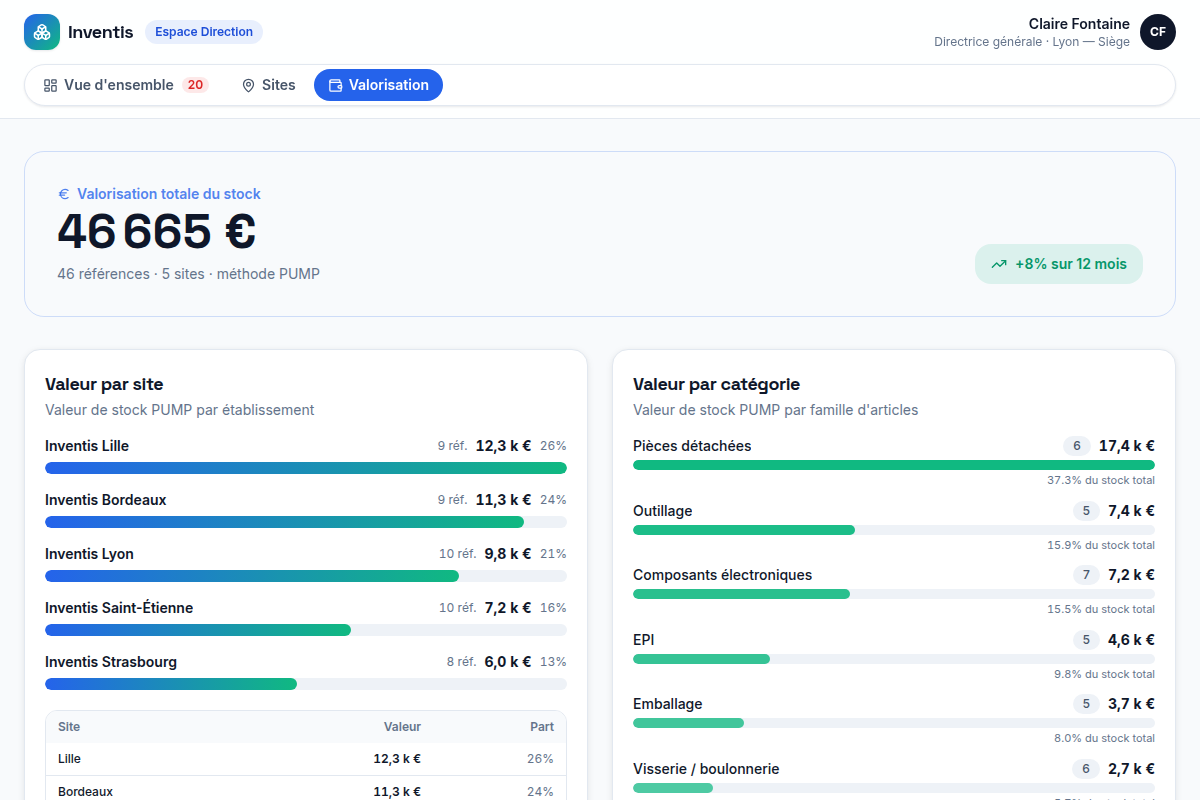Screen dimensions: 1200x800
Task: Click the Inventis Bordeaux progress bar
Action: (x=306, y=522)
